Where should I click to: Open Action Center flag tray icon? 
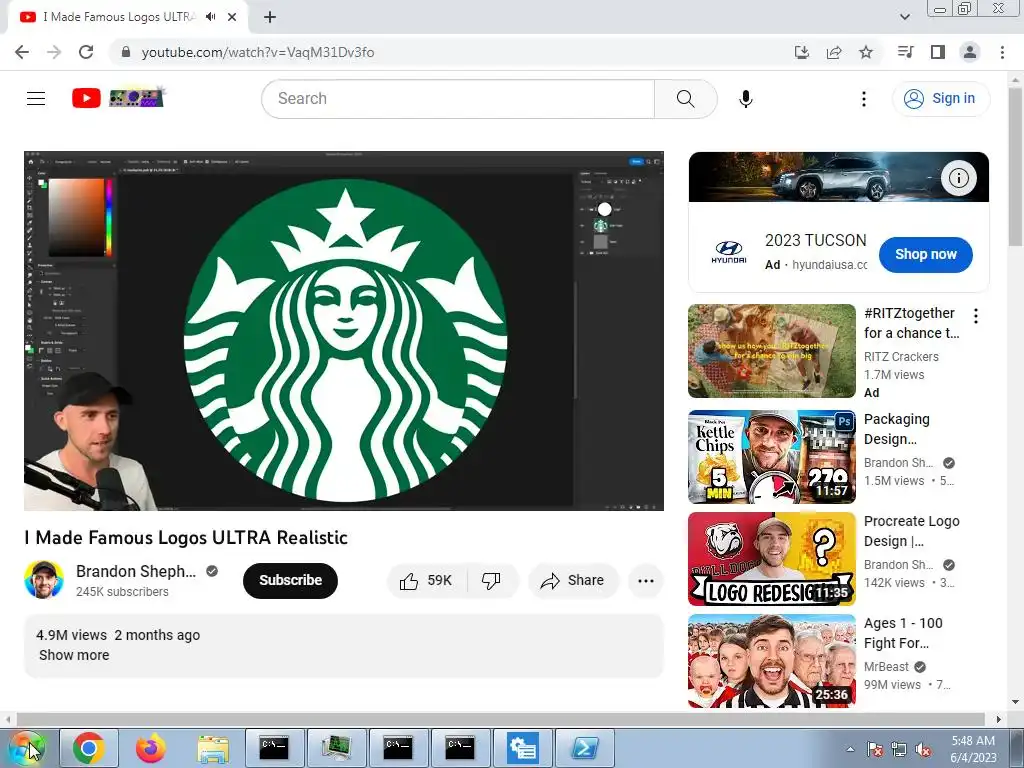(875, 750)
